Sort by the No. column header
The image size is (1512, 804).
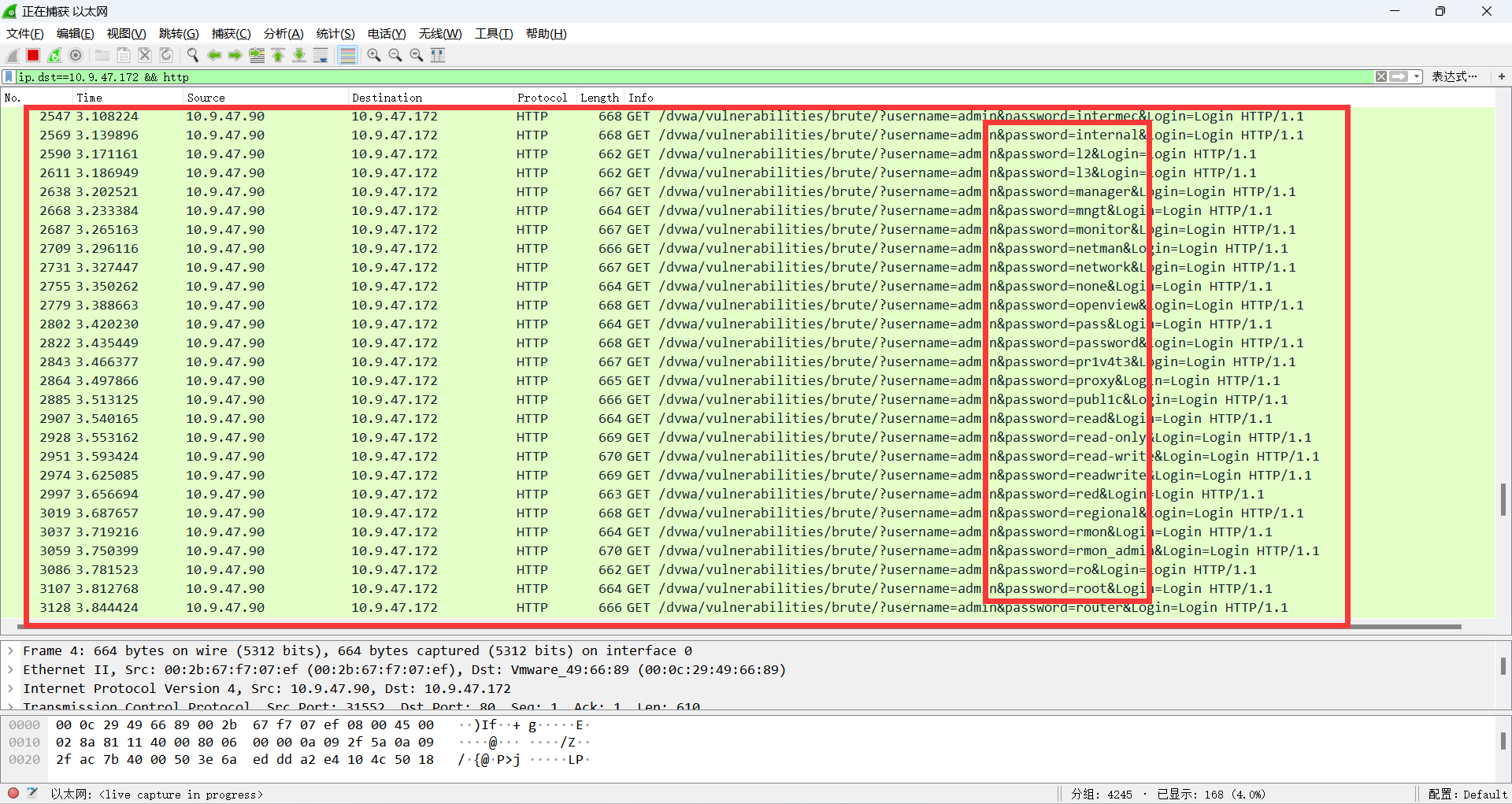tap(36, 98)
